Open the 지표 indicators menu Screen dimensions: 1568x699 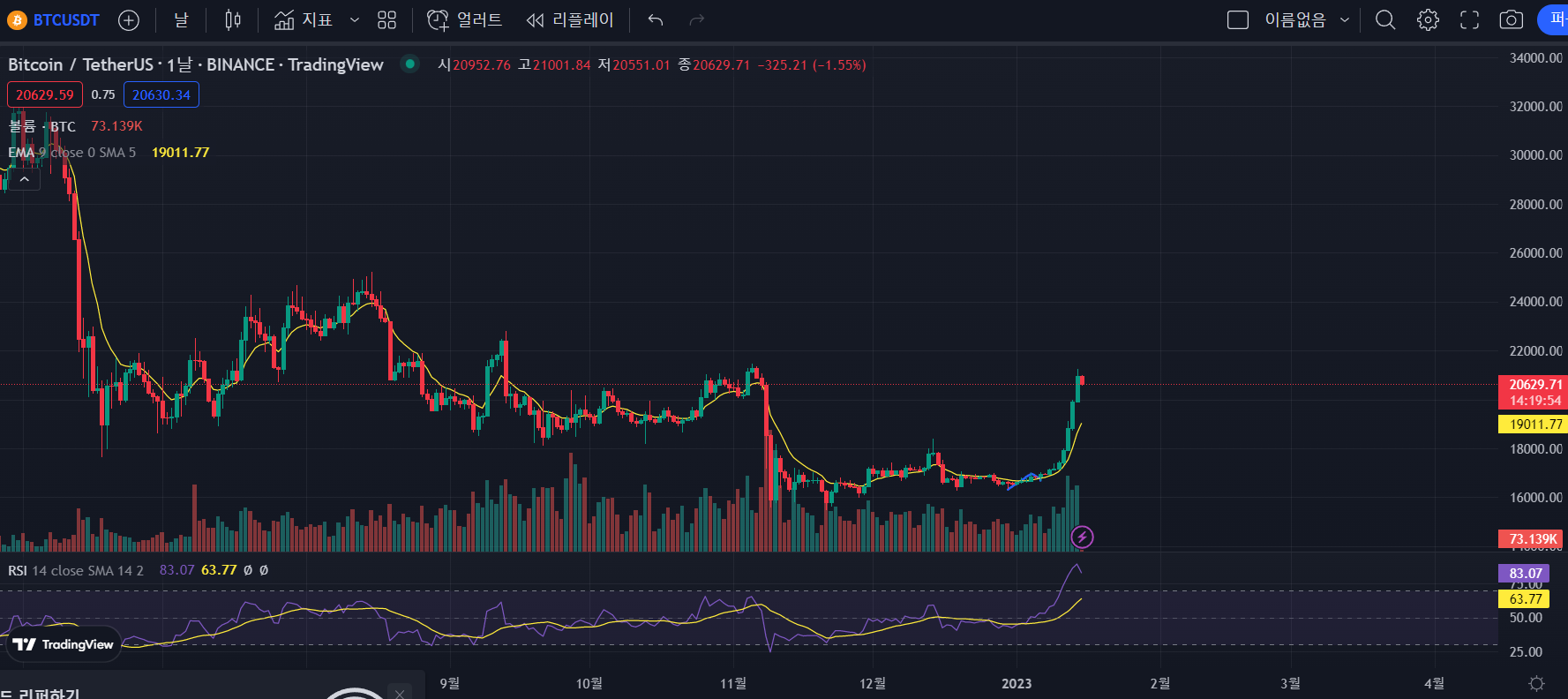[x=304, y=19]
